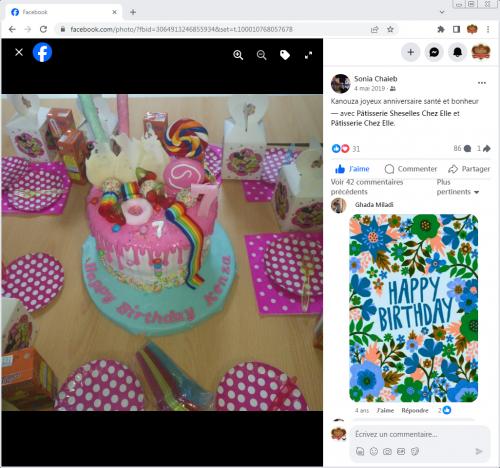Open the Create plus menu
500x468 pixels.
click(x=411, y=52)
